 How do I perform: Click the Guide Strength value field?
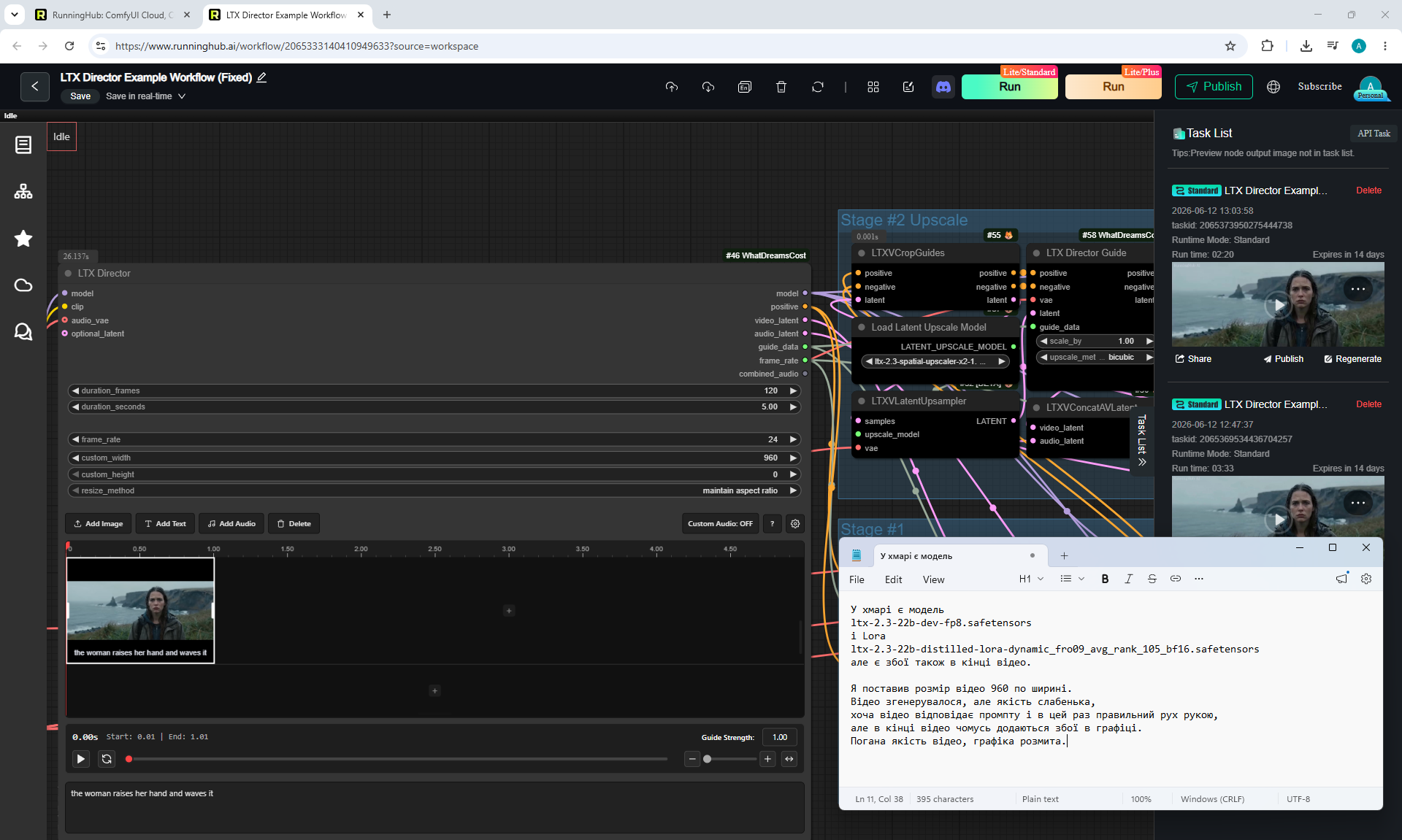coord(780,737)
